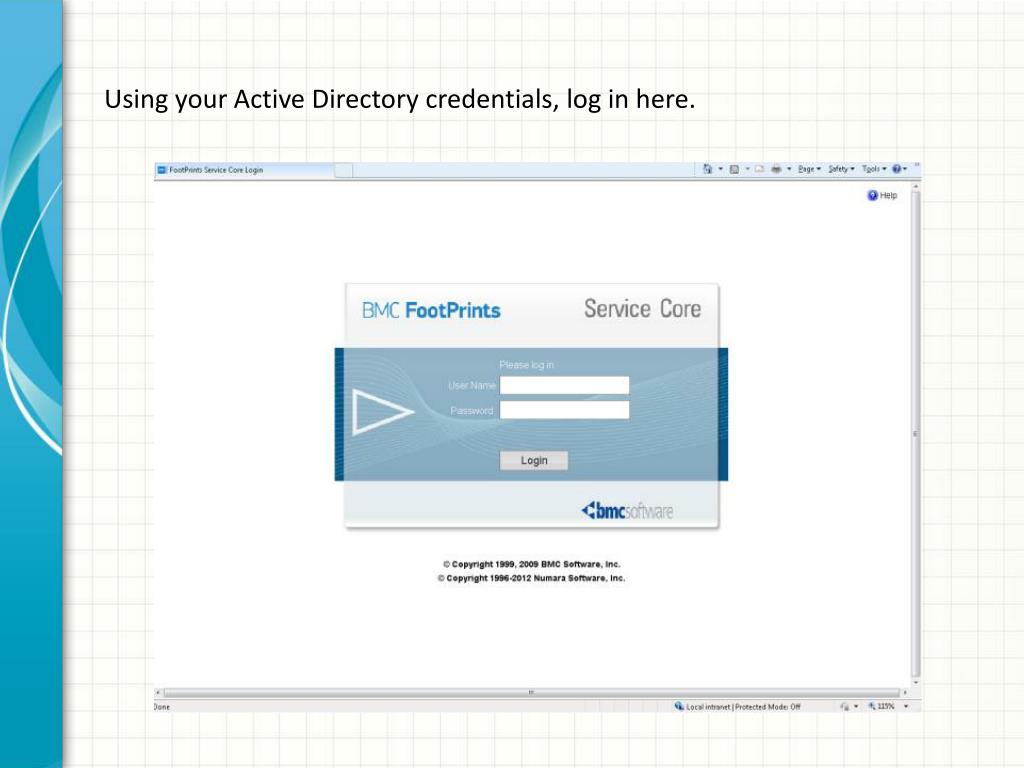Click the FootPrints tab favicon

coord(162,170)
